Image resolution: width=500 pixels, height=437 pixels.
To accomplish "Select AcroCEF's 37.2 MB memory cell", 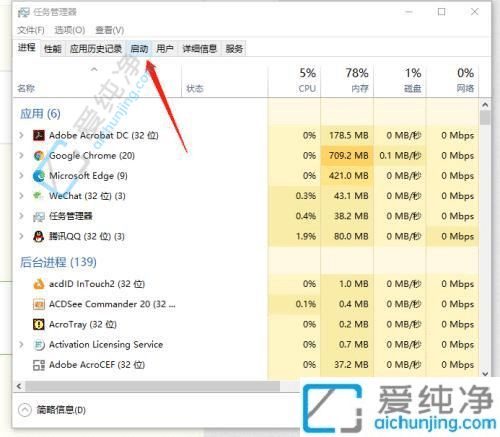I will coord(347,365).
